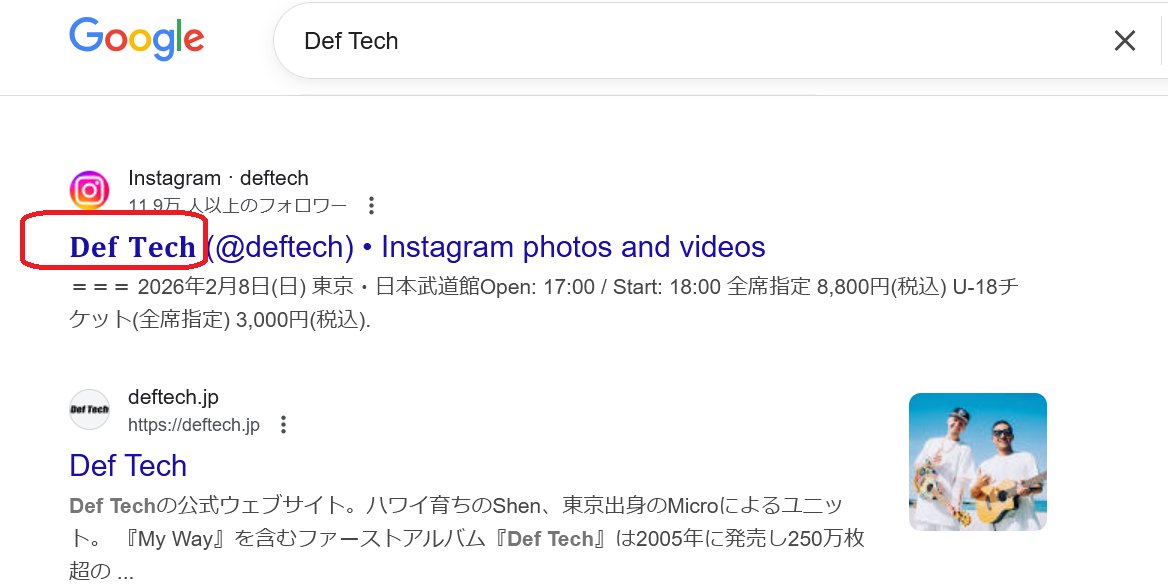Open the three-dot menu for the Instagram result

[371, 206]
